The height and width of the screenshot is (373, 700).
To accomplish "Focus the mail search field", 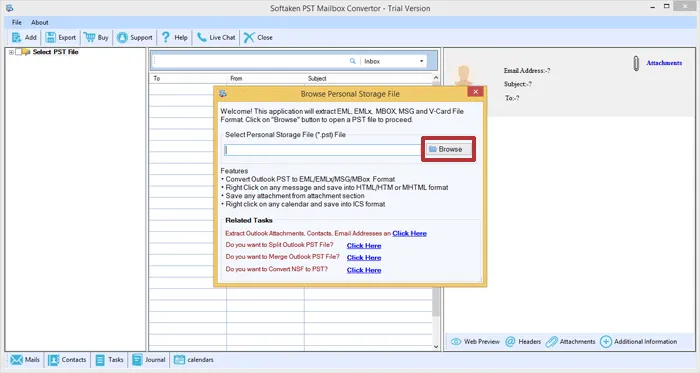I will (x=250, y=61).
